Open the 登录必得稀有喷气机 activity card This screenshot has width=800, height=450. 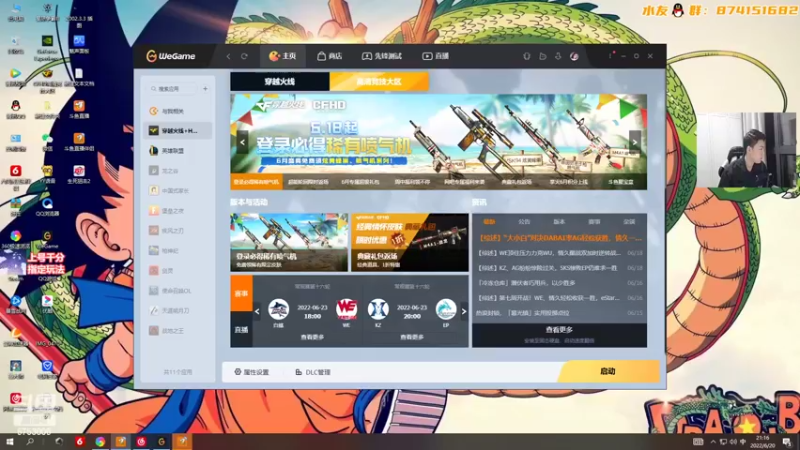pyautogui.click(x=289, y=242)
